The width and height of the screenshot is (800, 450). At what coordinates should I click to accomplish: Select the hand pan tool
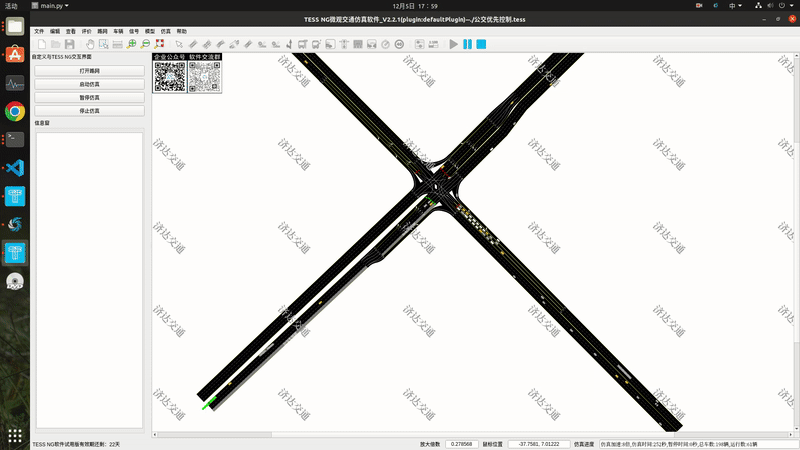tap(90, 44)
